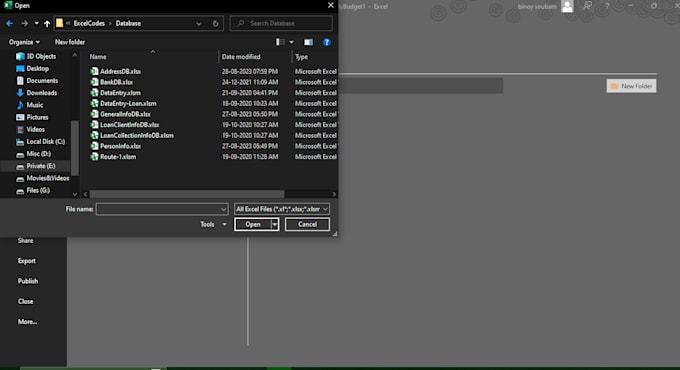Open the Downloads folder in navigation pane
This screenshot has width=680, height=370.
(x=42, y=93)
